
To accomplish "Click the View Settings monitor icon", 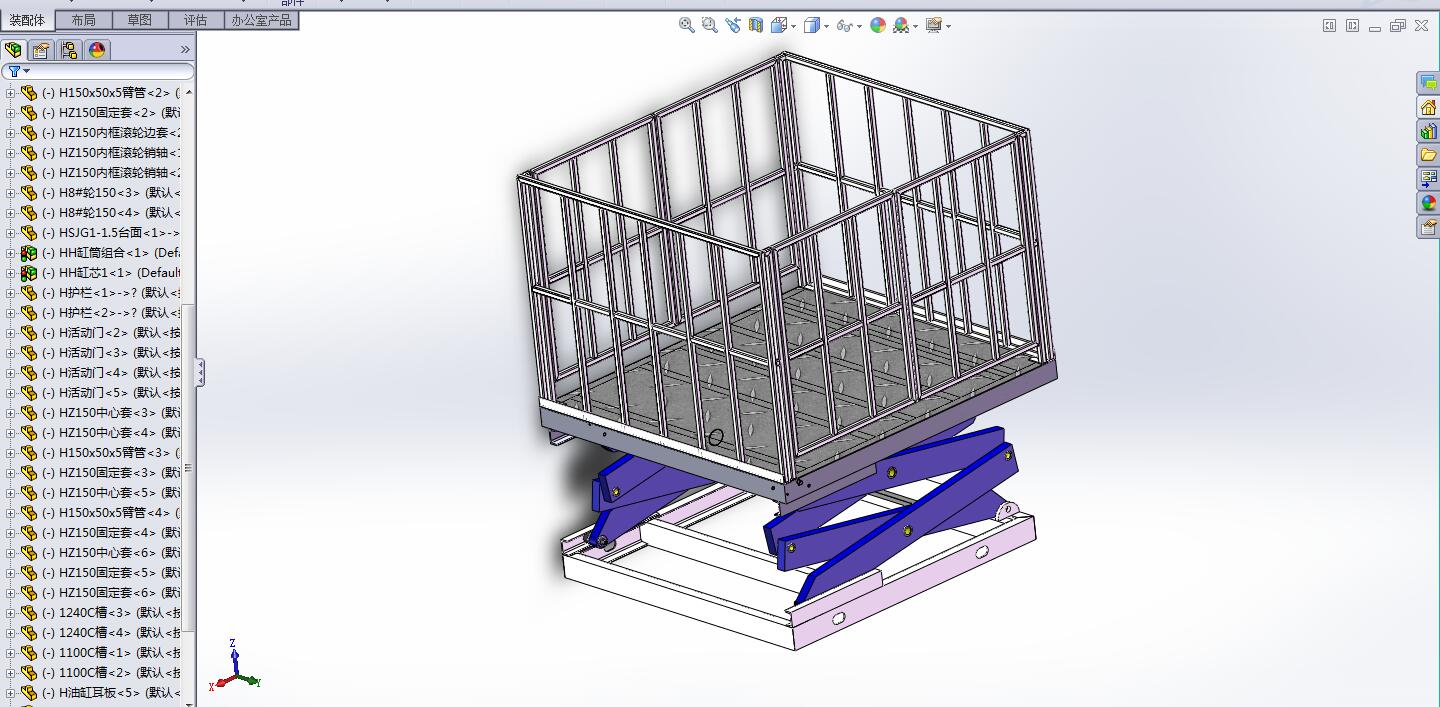I will (934, 25).
